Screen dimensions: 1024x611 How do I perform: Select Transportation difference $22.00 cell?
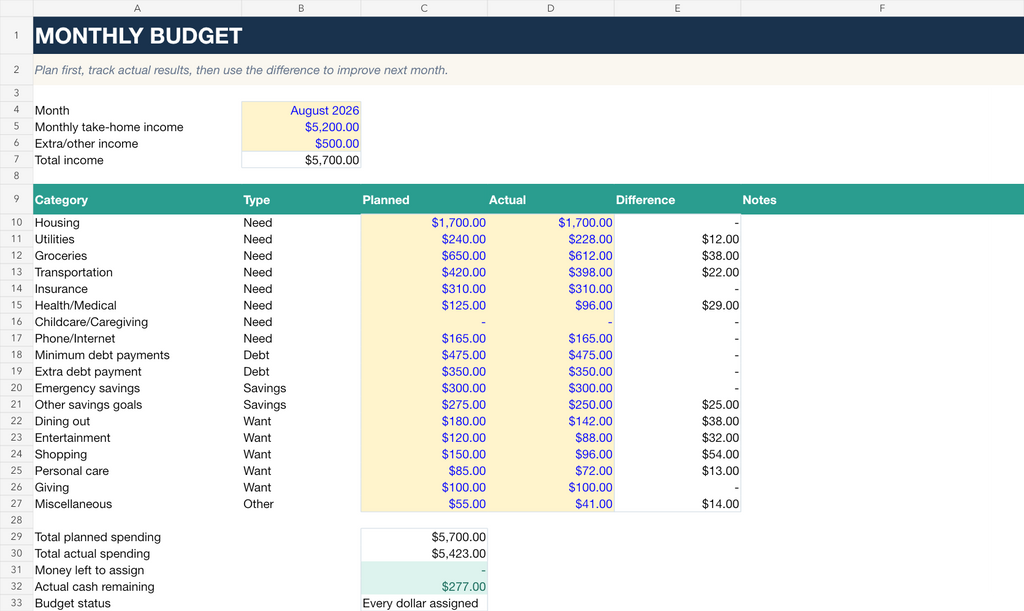(x=677, y=272)
